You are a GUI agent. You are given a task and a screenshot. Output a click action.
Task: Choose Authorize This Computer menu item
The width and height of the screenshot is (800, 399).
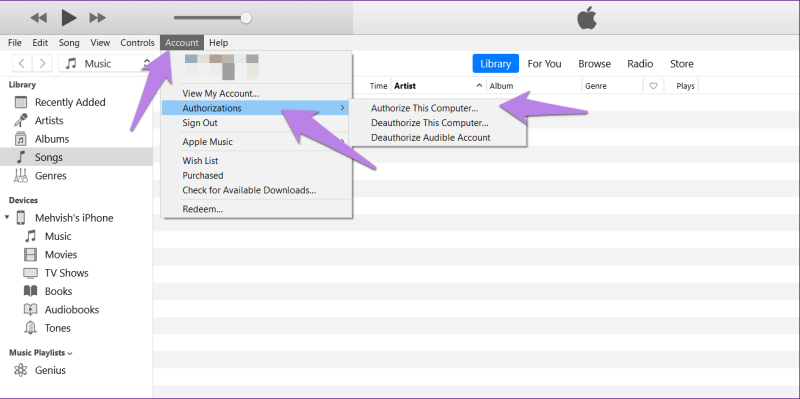tap(424, 108)
